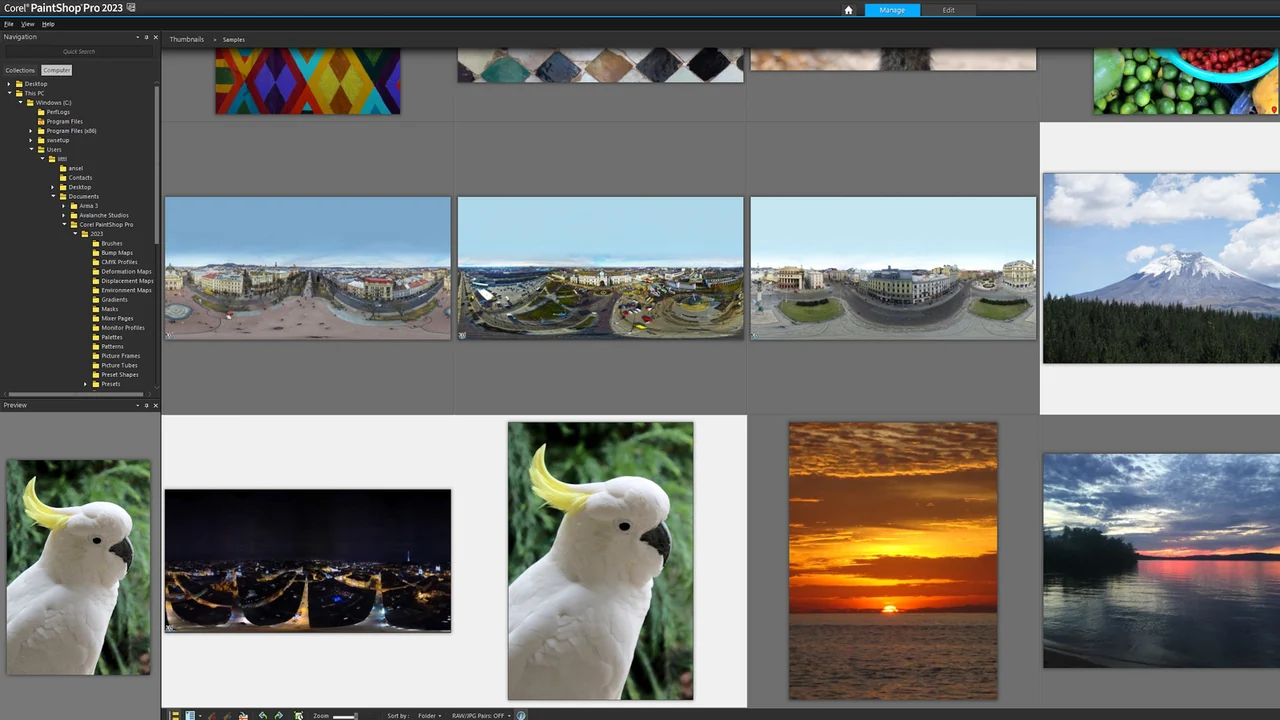Open the Help menu
Image resolution: width=1280 pixels, height=720 pixels.
(x=48, y=24)
